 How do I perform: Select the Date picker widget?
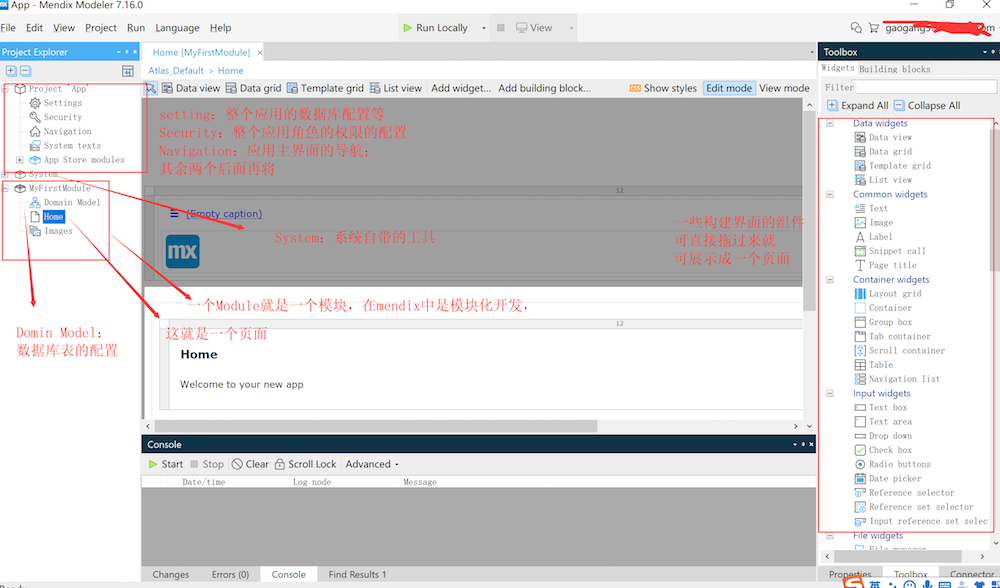pos(887,478)
